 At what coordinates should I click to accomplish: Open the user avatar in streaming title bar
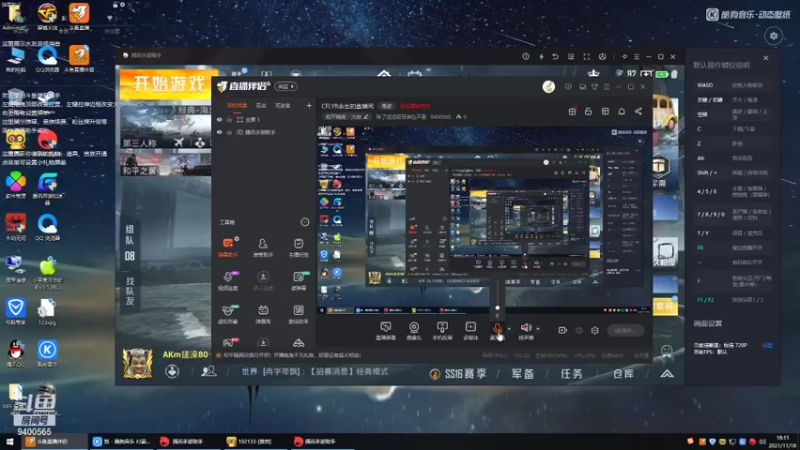point(548,87)
